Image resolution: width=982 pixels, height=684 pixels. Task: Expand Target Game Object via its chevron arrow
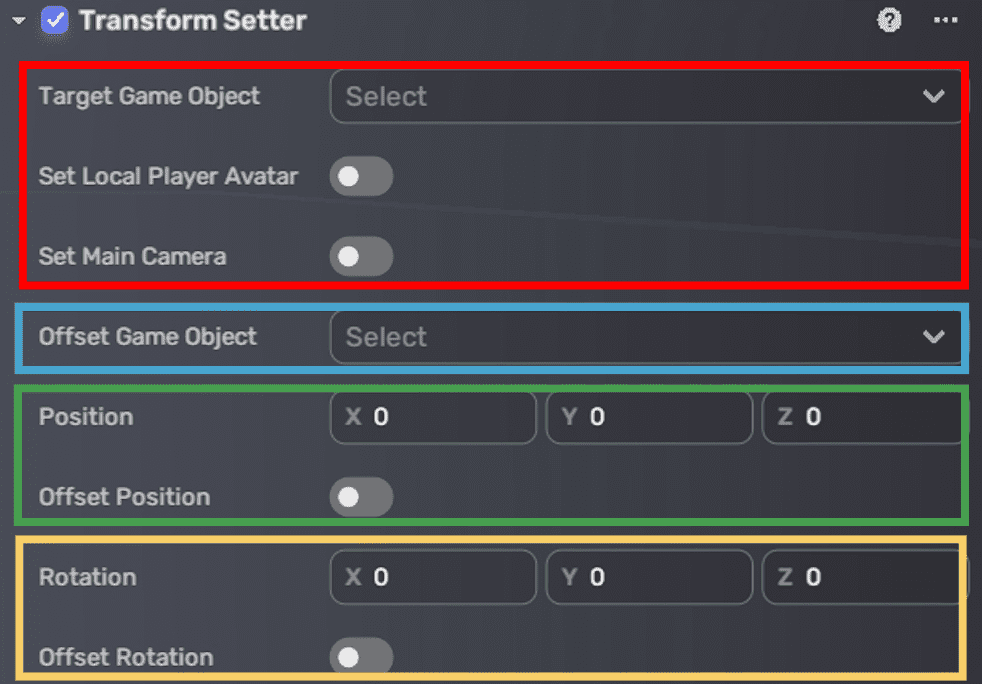click(935, 96)
